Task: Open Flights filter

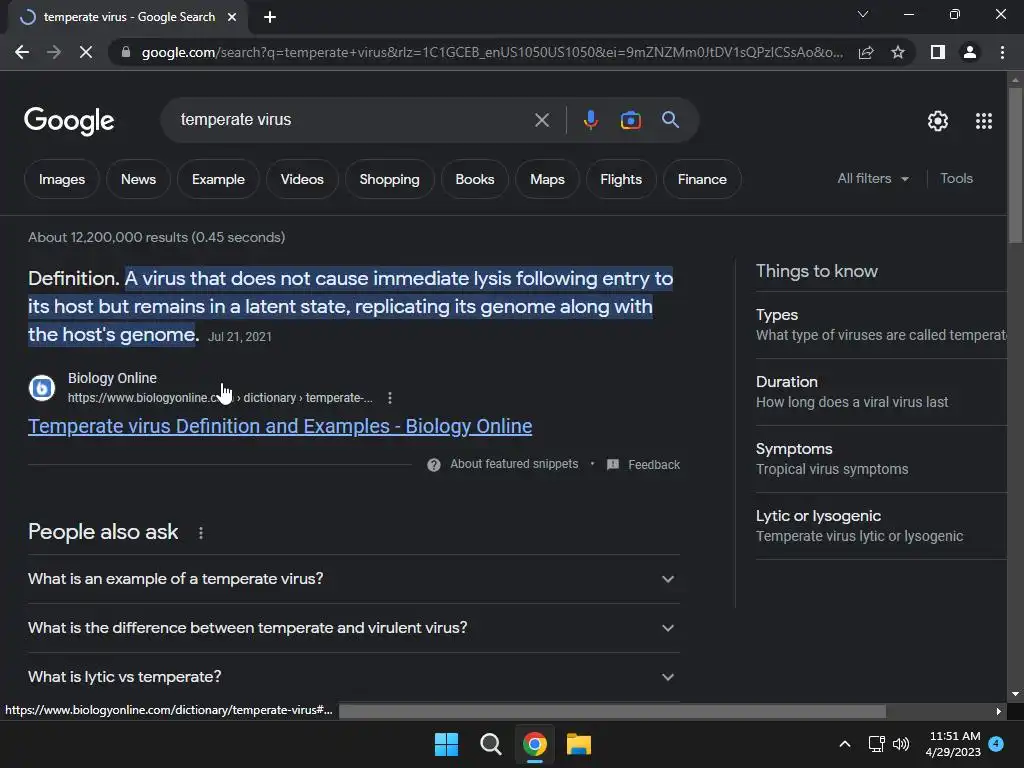Action: tap(621, 179)
